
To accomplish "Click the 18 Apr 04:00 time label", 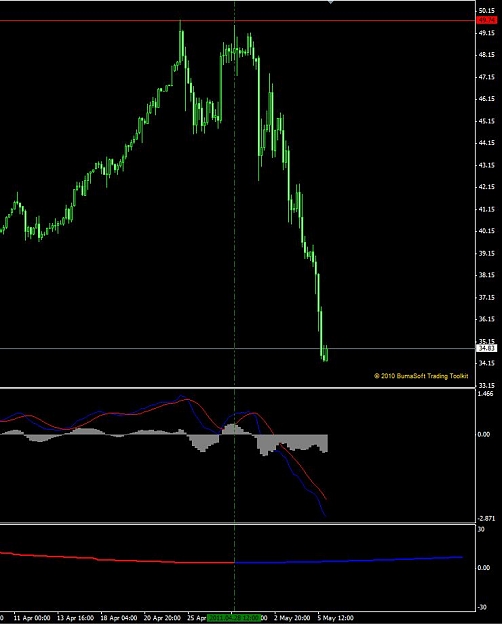I will point(119,618).
